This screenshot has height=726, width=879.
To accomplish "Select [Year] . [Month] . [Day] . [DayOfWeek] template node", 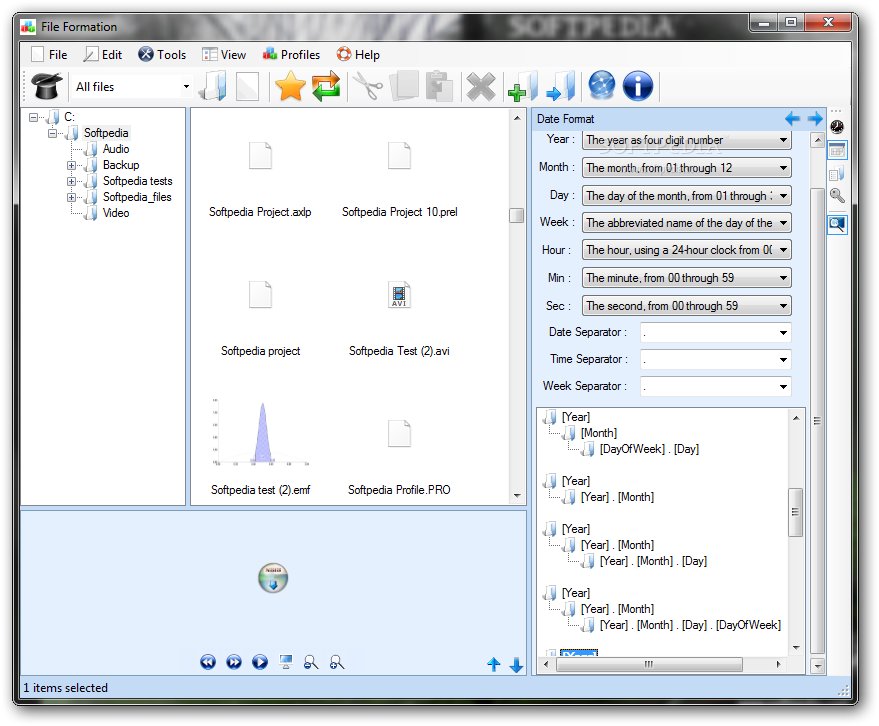I will coord(690,625).
